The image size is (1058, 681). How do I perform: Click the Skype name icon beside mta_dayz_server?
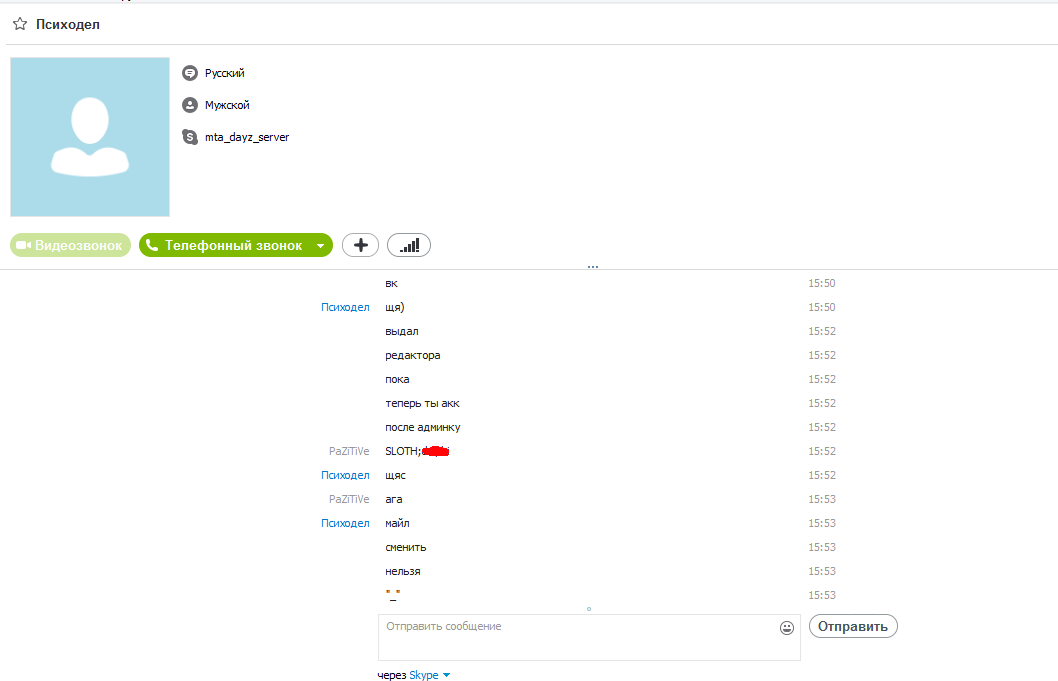point(190,137)
